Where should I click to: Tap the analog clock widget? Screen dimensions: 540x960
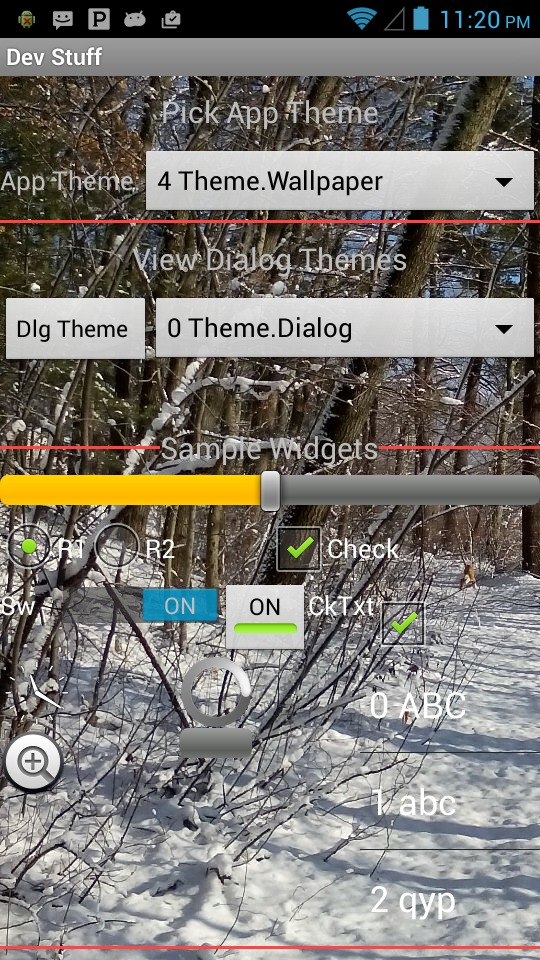tap(37, 696)
